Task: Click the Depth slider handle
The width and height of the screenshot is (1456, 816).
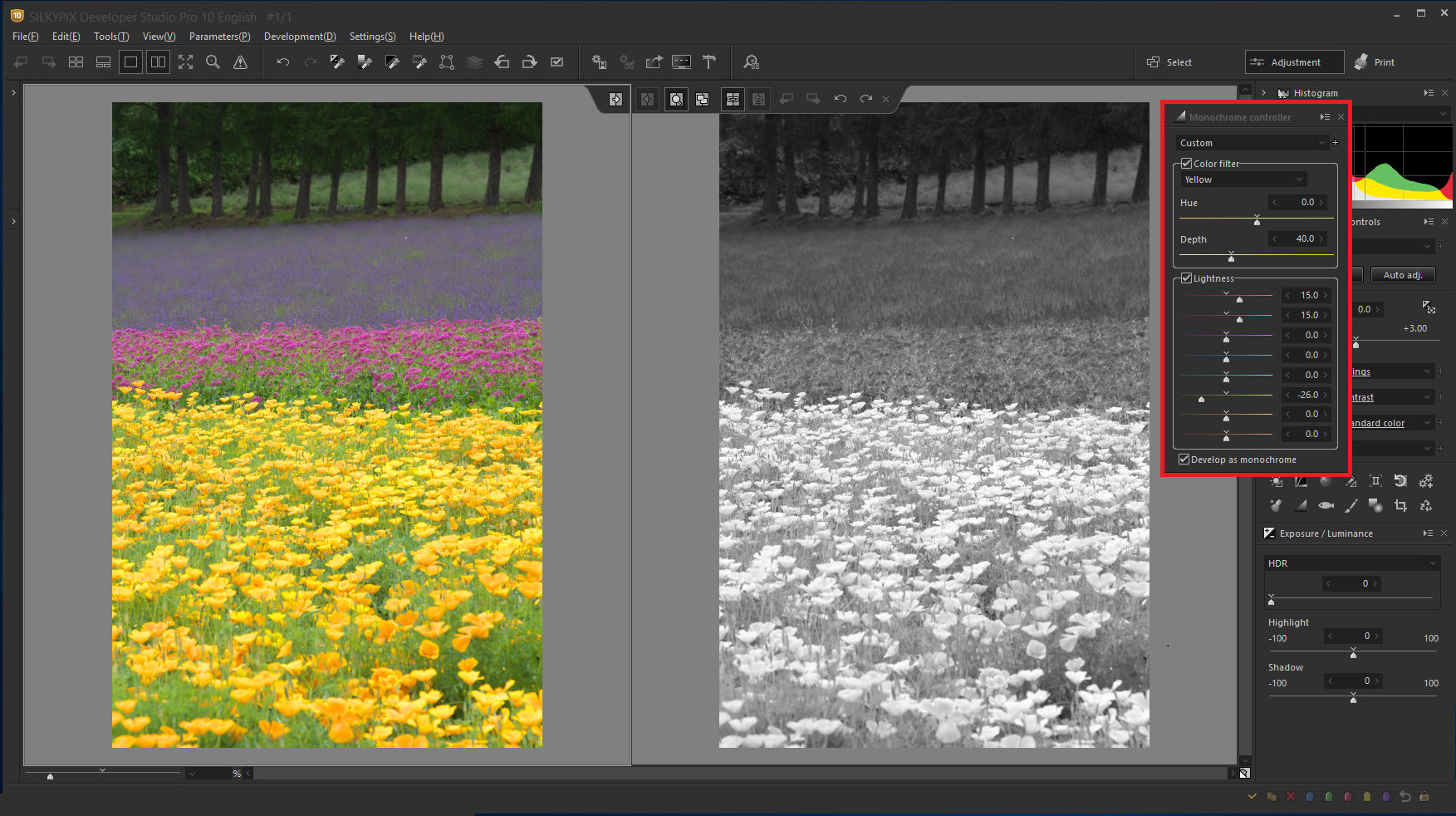Action: [x=1231, y=258]
